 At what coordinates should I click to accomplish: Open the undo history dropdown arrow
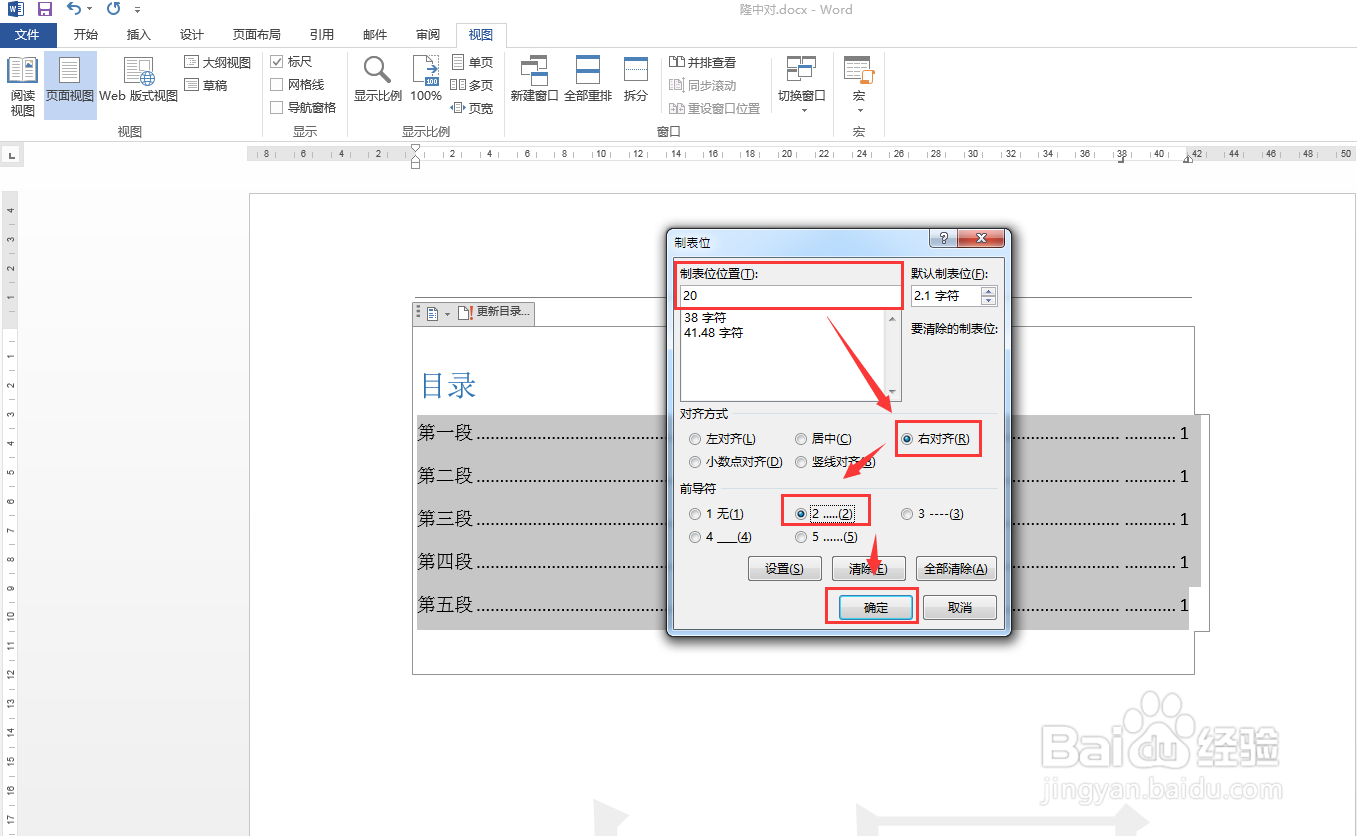click(x=89, y=9)
